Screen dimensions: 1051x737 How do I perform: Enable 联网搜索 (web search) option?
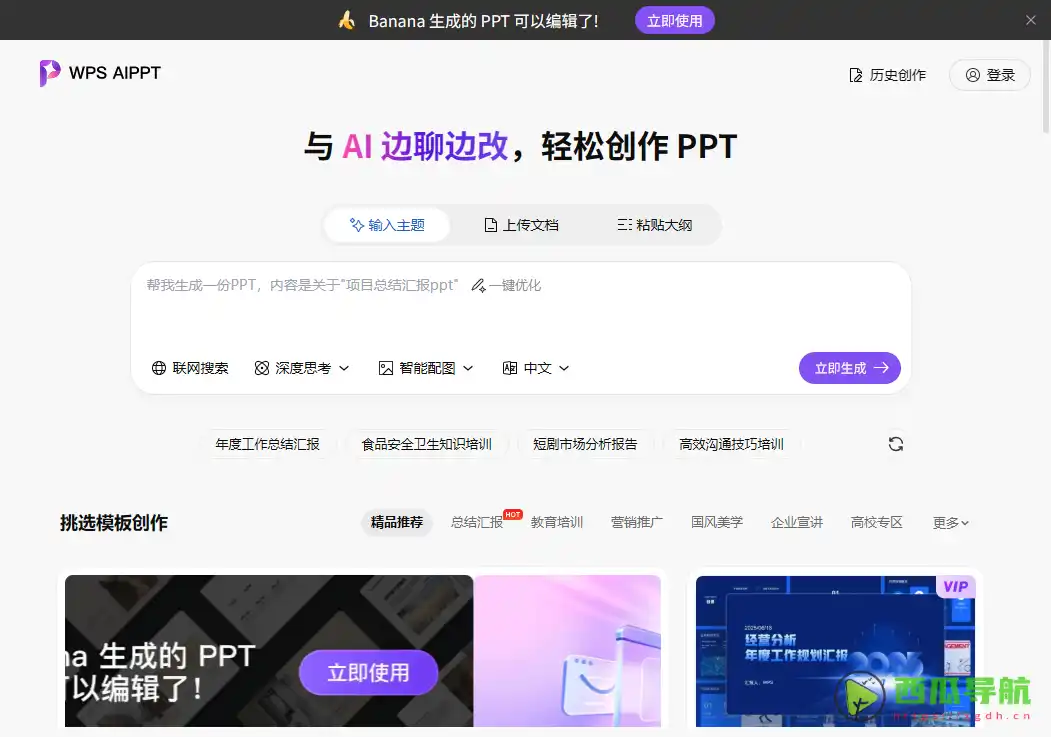pos(190,367)
